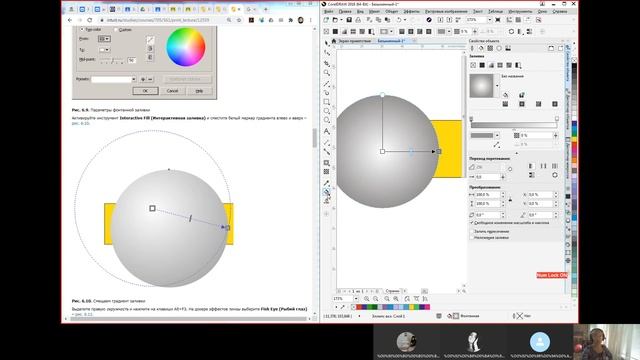Click Help in the fountain fill dialog

point(199,91)
